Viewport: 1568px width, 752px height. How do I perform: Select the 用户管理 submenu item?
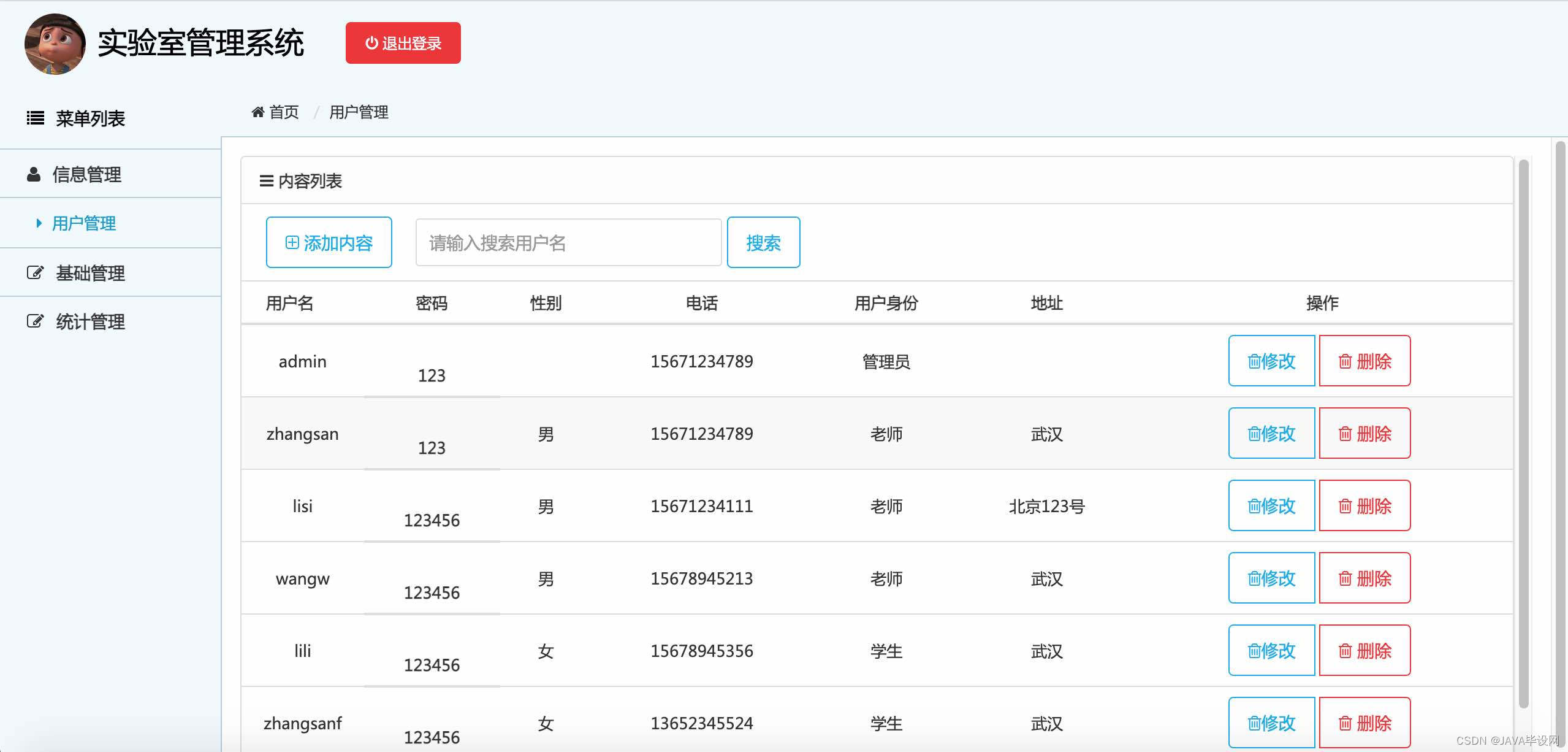click(84, 223)
